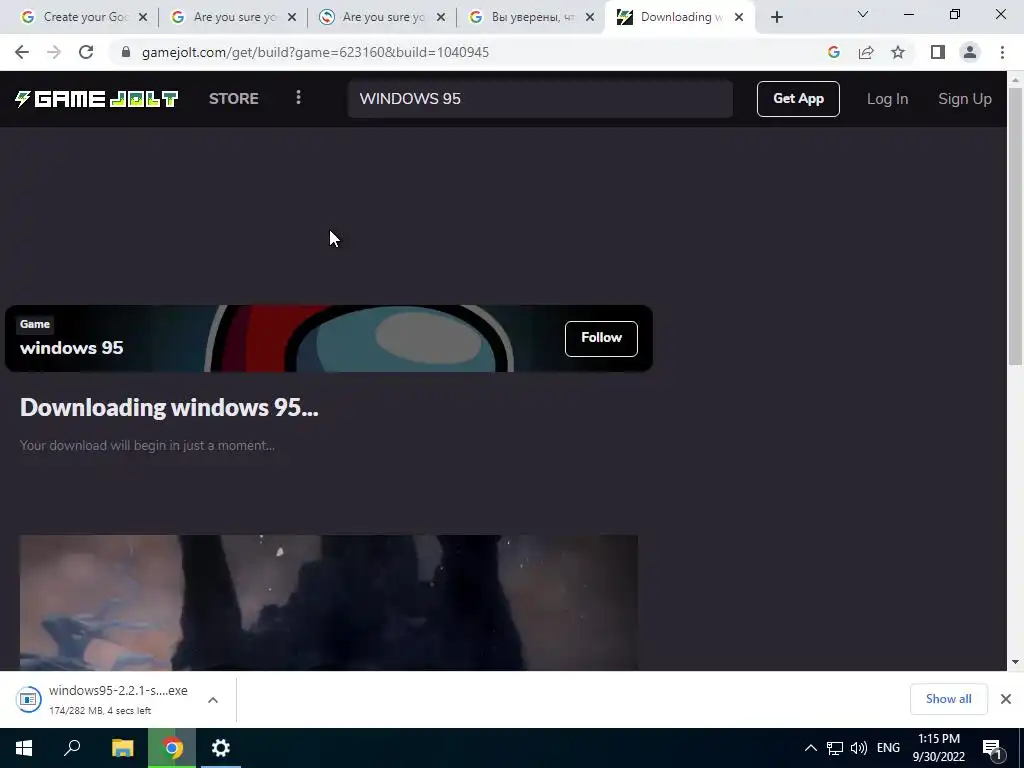Switch to the second 'Are you sure yo' tab

(234, 17)
